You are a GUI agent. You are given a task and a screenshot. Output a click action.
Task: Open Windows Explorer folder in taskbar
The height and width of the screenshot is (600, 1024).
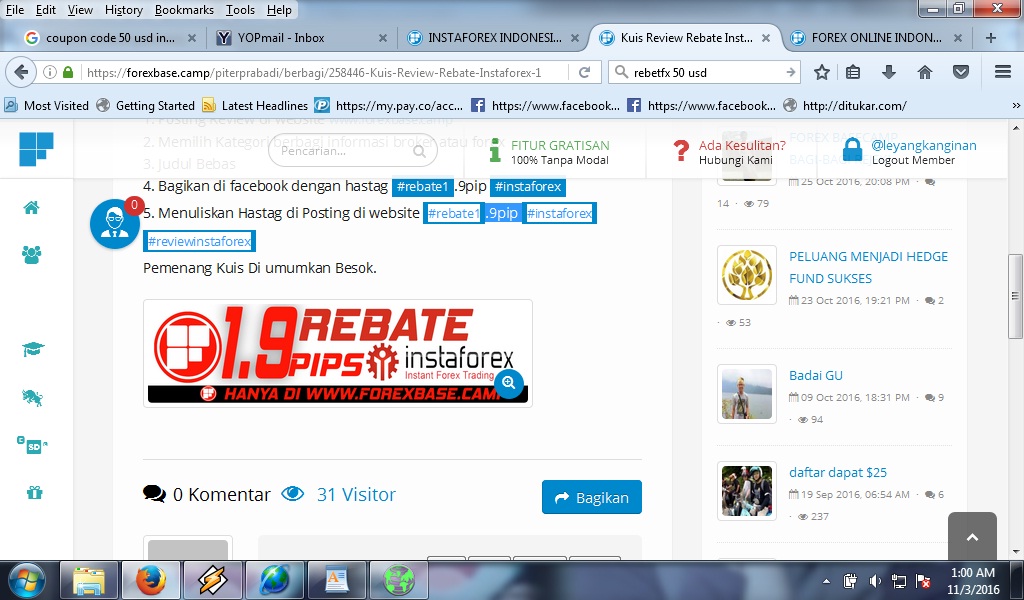click(89, 580)
